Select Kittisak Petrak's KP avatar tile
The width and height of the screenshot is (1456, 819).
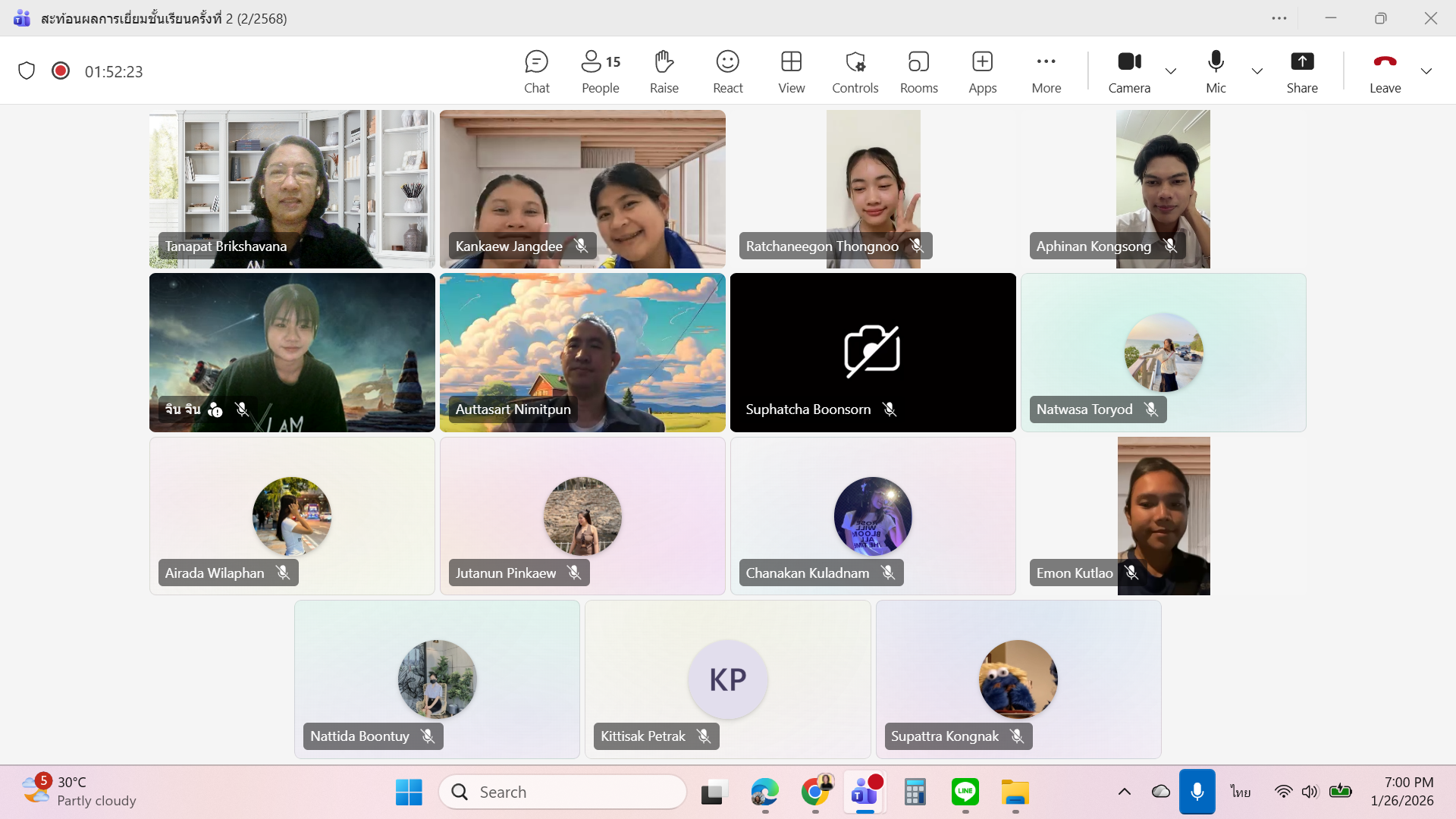(x=727, y=679)
